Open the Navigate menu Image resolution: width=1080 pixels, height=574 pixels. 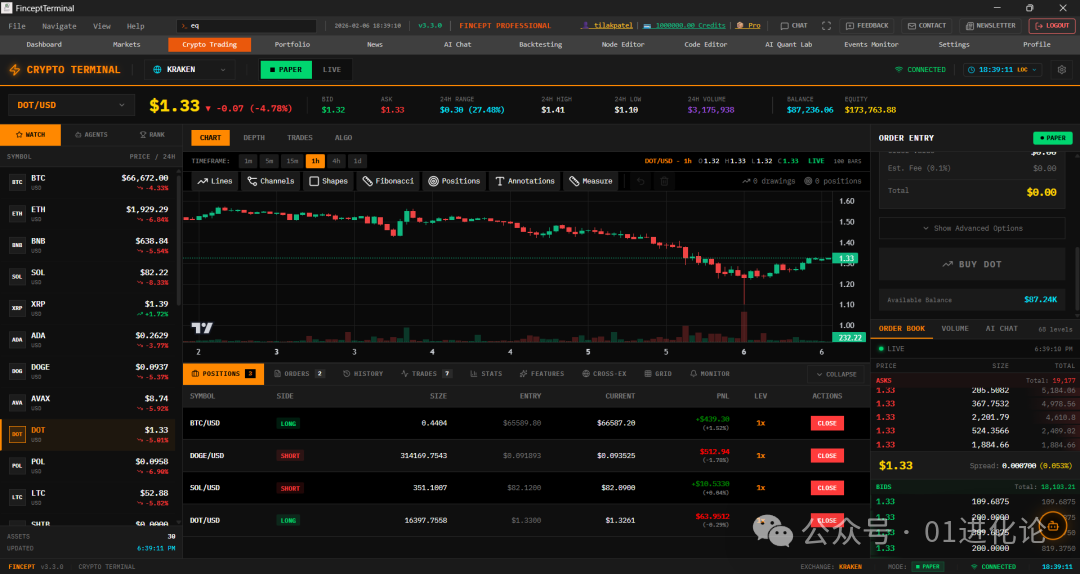59,26
